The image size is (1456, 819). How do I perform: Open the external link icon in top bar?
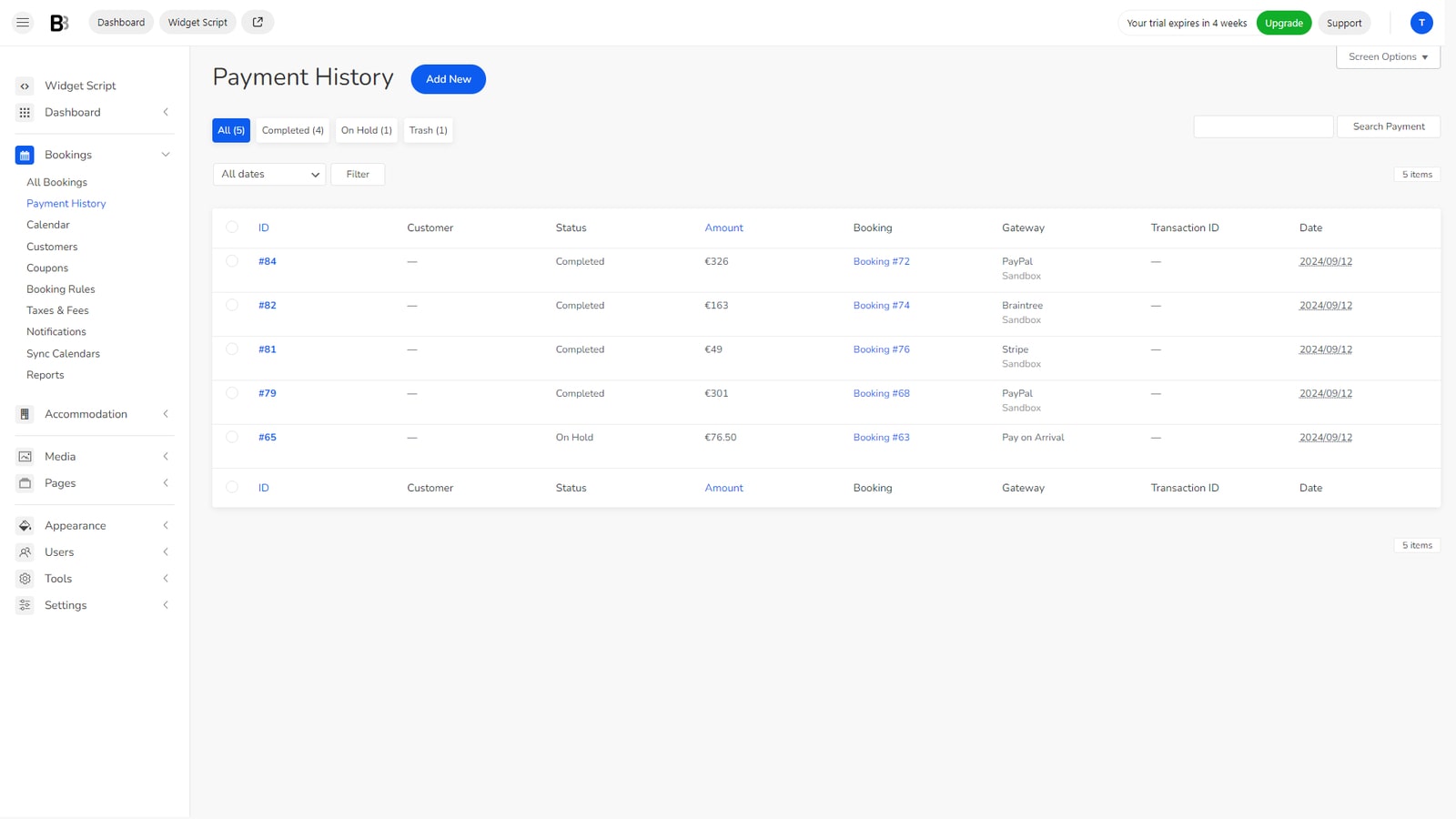[258, 21]
